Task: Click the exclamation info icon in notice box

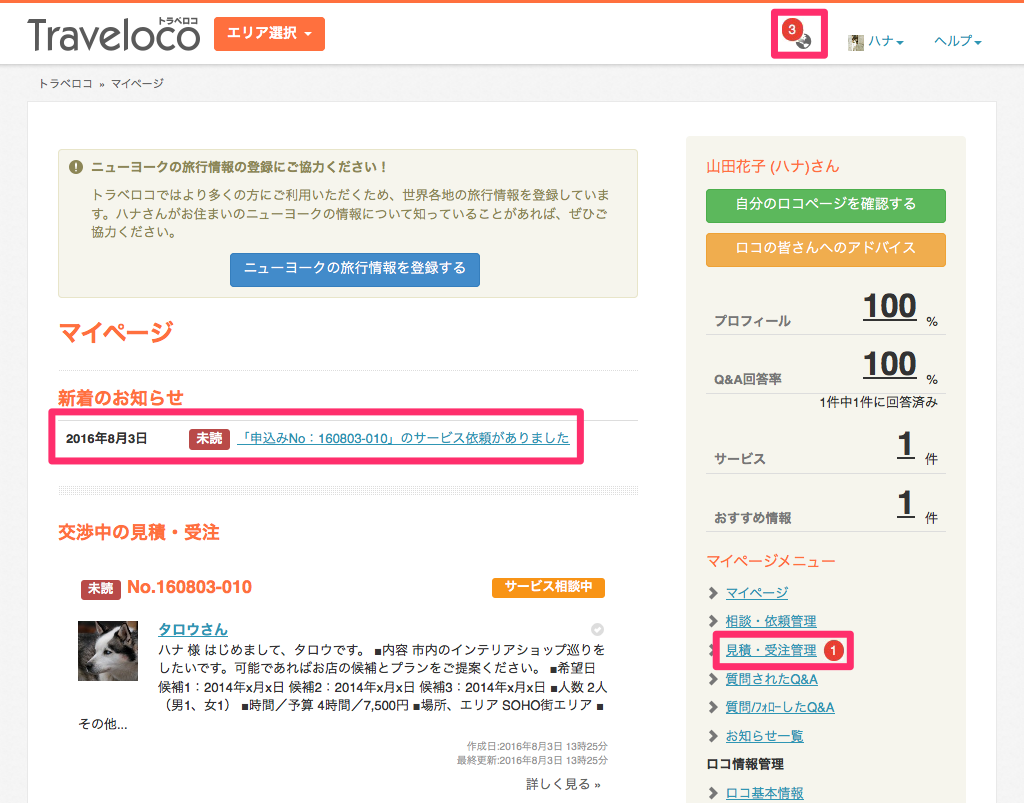Action: click(x=76, y=167)
